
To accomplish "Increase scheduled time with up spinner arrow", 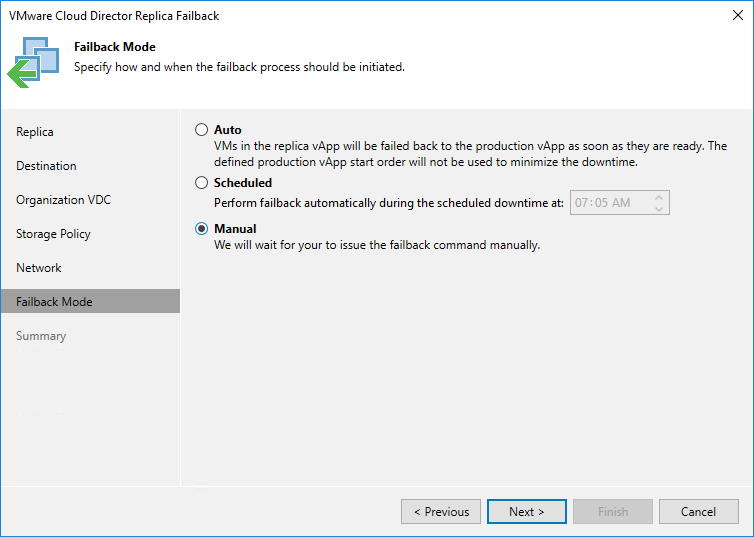I will [x=659, y=197].
